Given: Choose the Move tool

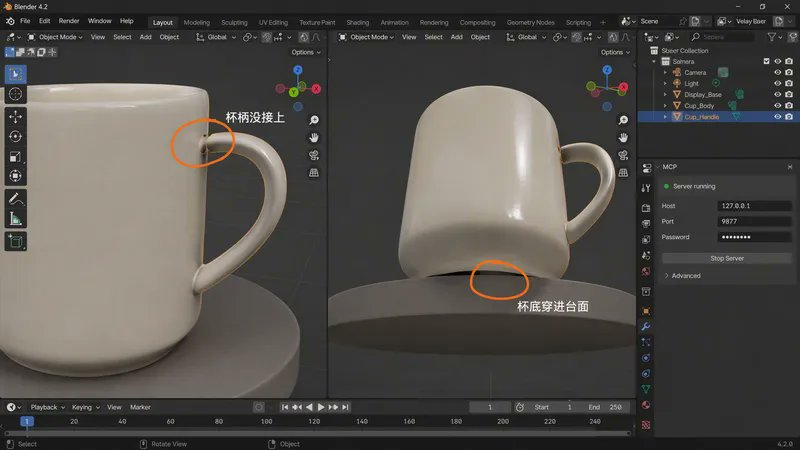Looking at the screenshot, I should 15,116.
